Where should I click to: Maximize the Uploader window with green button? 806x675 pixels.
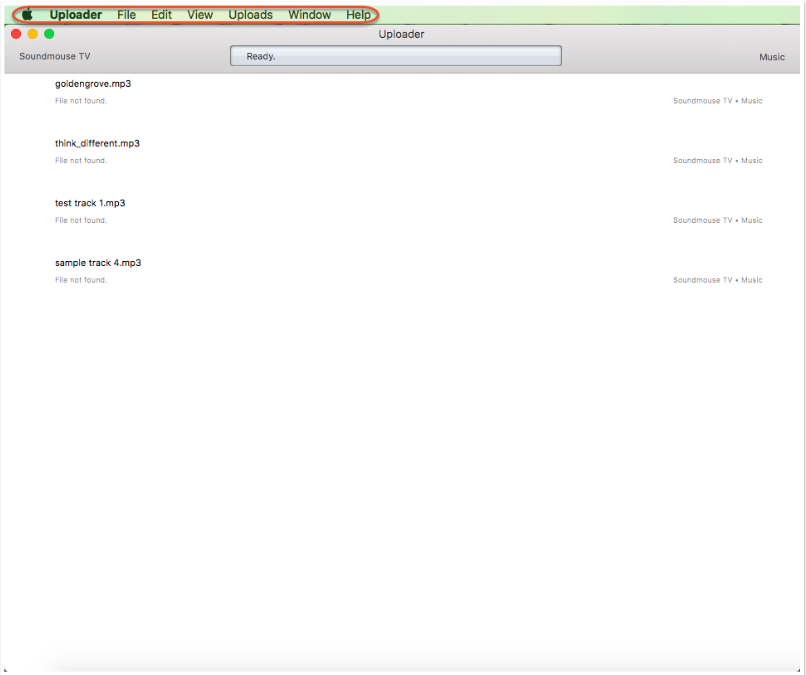coord(49,34)
